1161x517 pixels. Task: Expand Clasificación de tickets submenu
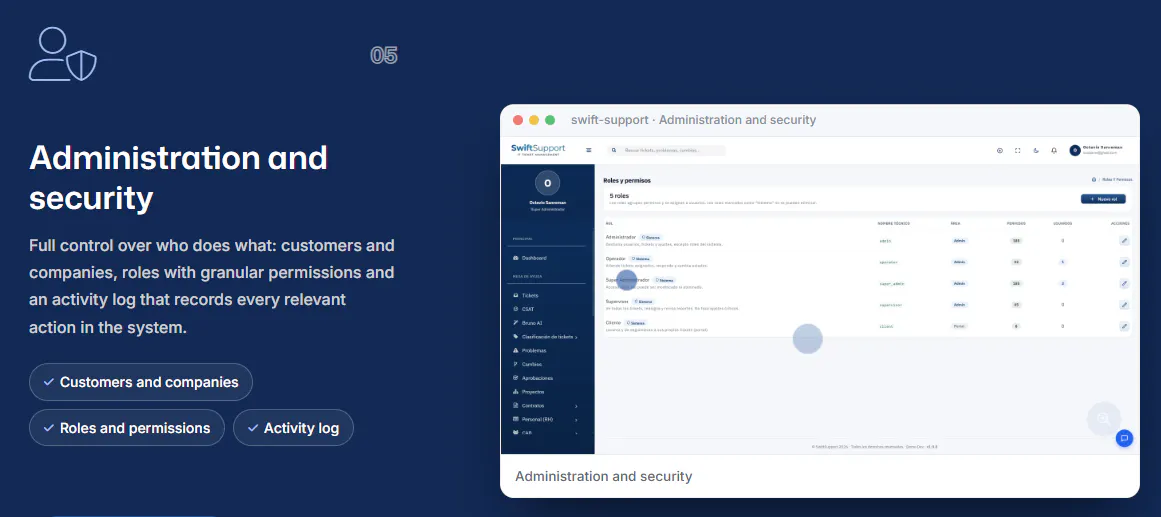(546, 337)
